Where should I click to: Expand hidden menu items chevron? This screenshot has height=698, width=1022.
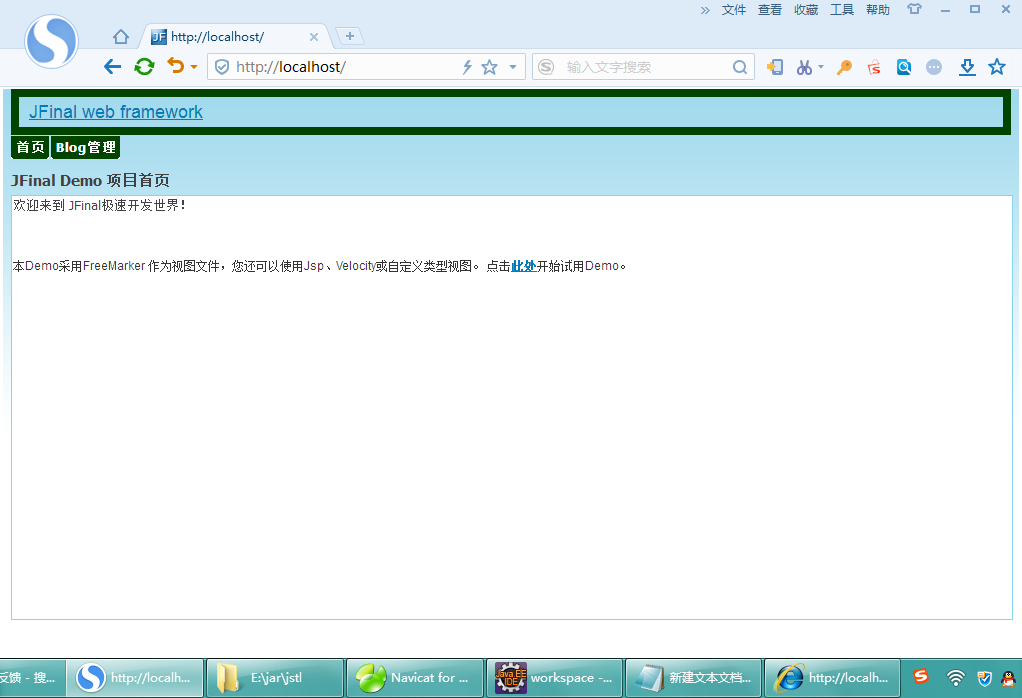pos(705,10)
